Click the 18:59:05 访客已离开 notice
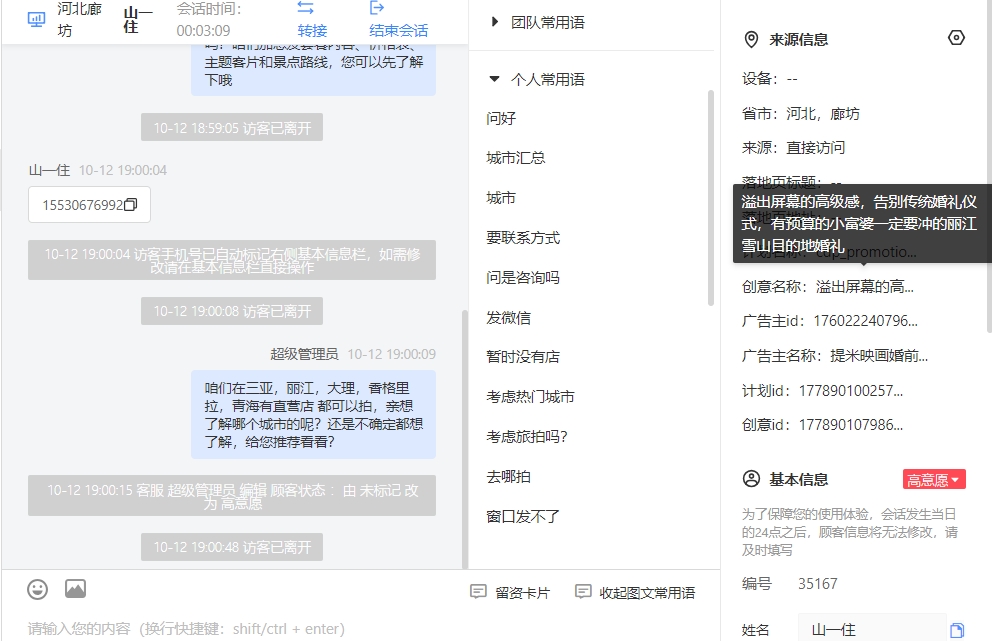This screenshot has height=641, width=992. pyautogui.click(x=232, y=127)
